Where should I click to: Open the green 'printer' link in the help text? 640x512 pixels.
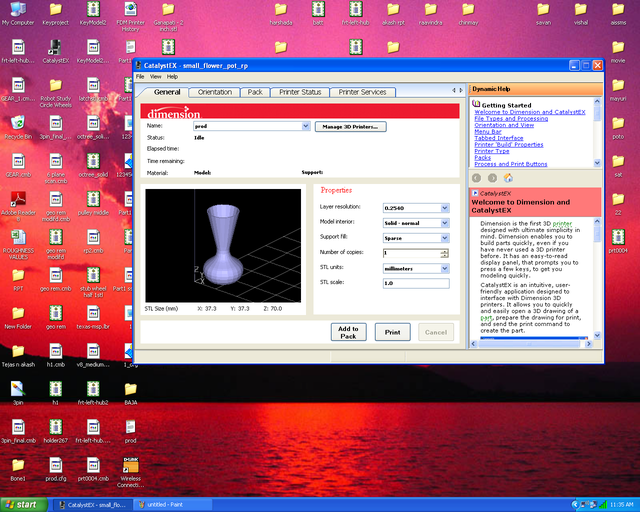(x=562, y=223)
